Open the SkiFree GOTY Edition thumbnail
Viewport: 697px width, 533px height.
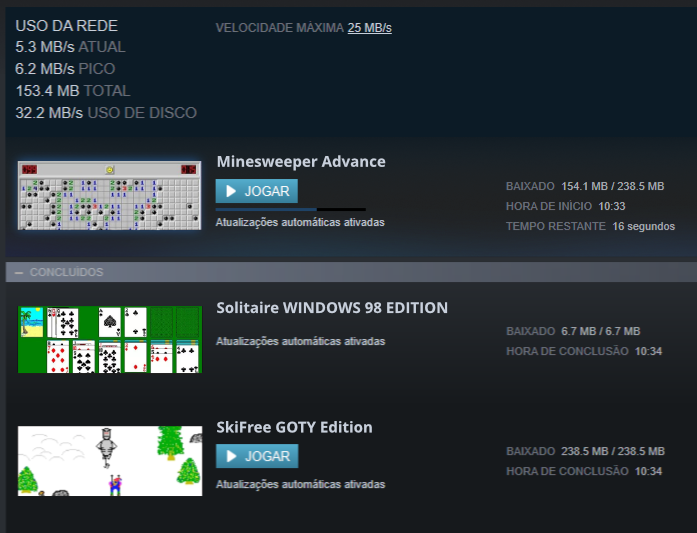point(110,461)
